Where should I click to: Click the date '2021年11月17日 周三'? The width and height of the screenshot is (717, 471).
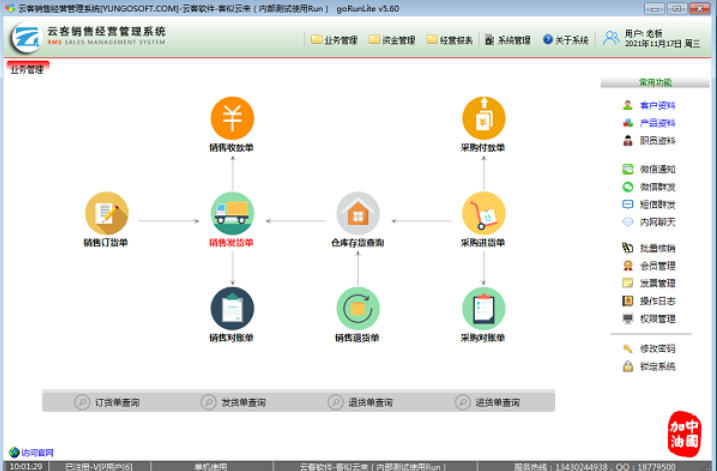tap(663, 44)
